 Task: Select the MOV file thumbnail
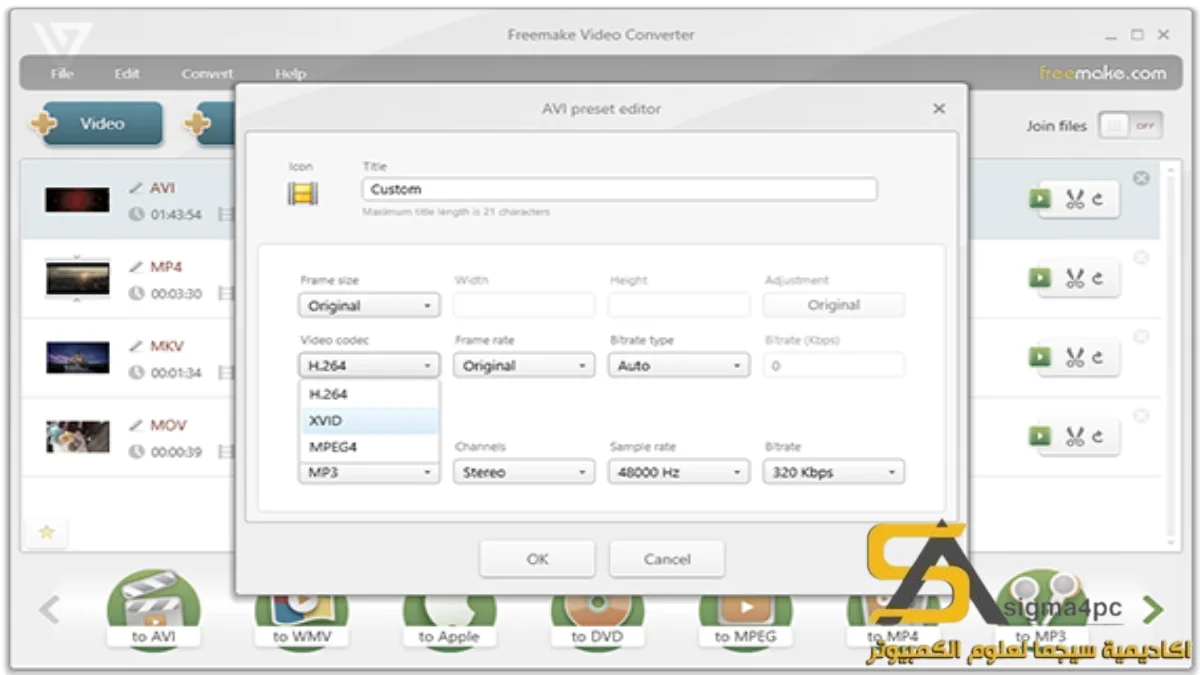(77, 437)
